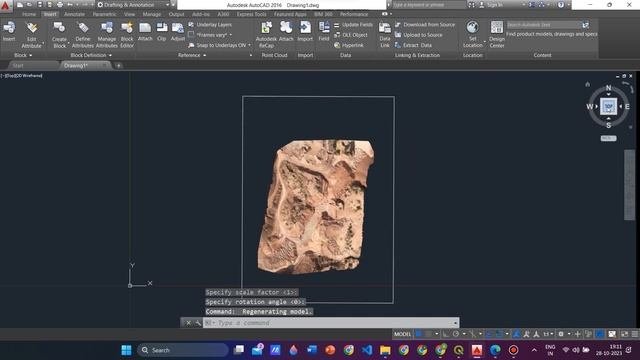This screenshot has height=360, width=640.
Task: Expand the Reference panel title
Action: tap(192, 55)
